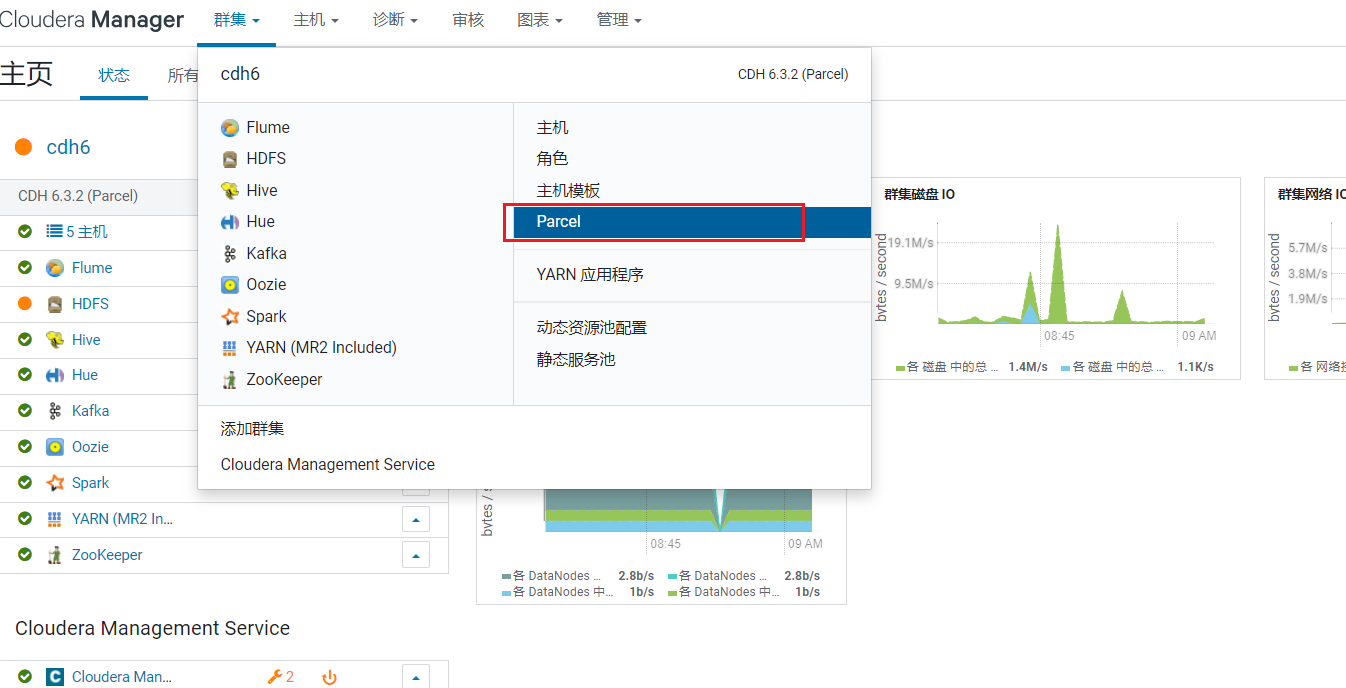Click the 群集磁盘 IO chart title

tap(919, 194)
